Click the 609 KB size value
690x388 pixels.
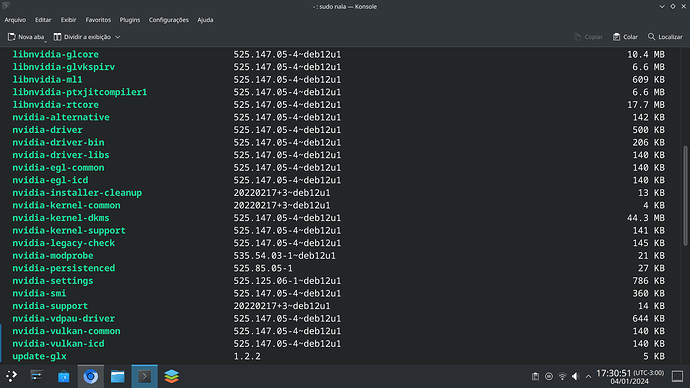tap(648, 80)
